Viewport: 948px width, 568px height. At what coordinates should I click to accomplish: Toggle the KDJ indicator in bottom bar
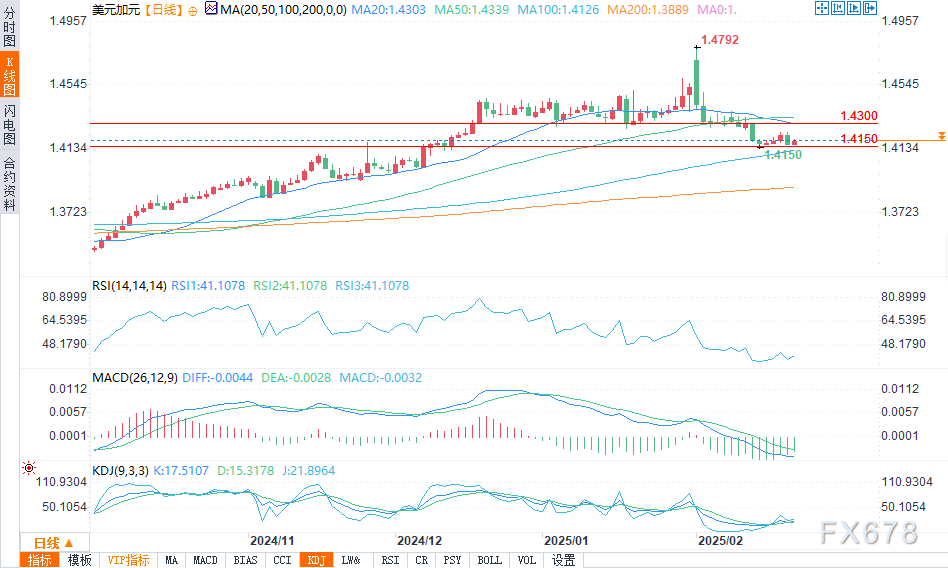[x=316, y=560]
